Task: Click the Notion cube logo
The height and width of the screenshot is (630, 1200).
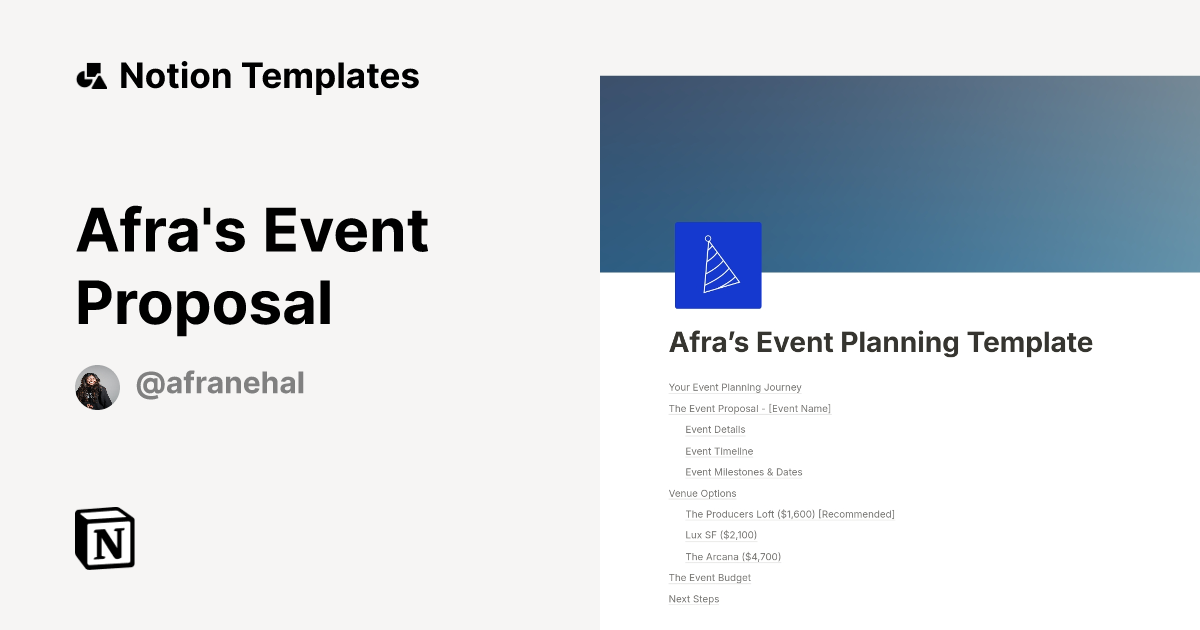Action: (105, 538)
